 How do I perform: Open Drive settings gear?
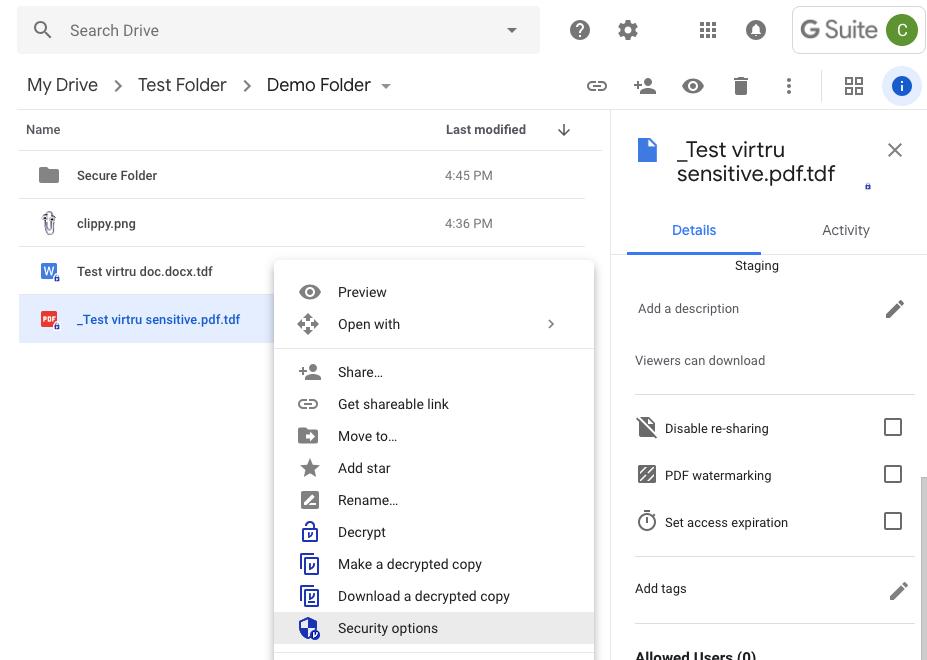pos(628,30)
